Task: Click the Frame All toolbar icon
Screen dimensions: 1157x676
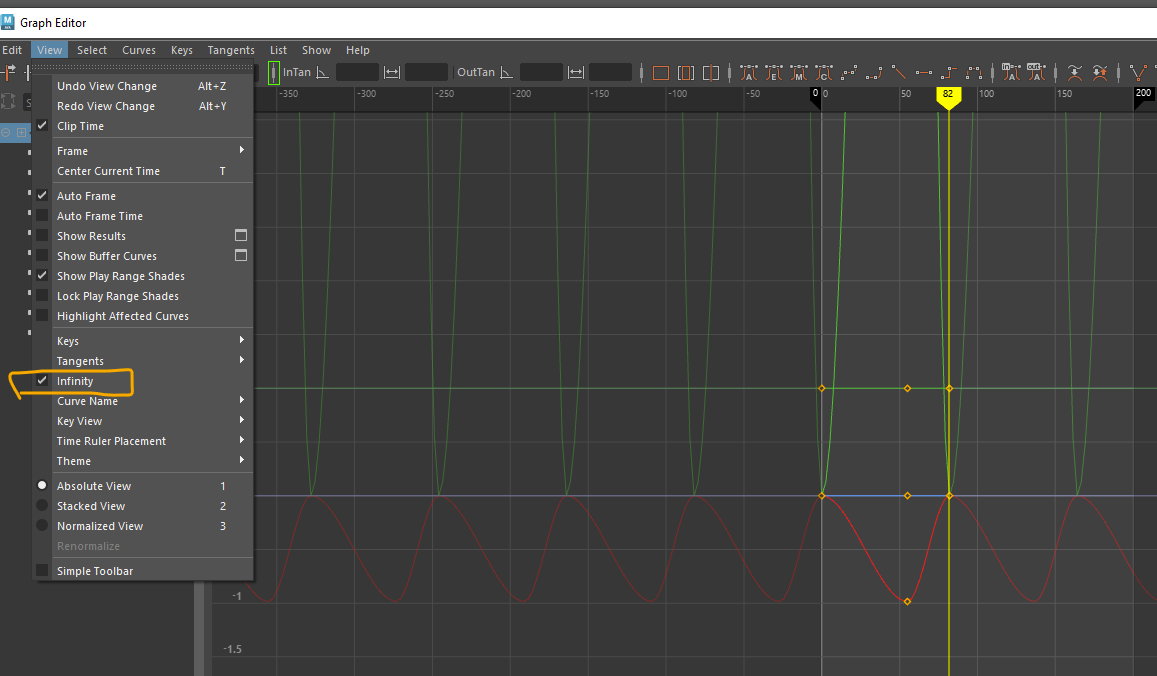Action: [x=660, y=73]
